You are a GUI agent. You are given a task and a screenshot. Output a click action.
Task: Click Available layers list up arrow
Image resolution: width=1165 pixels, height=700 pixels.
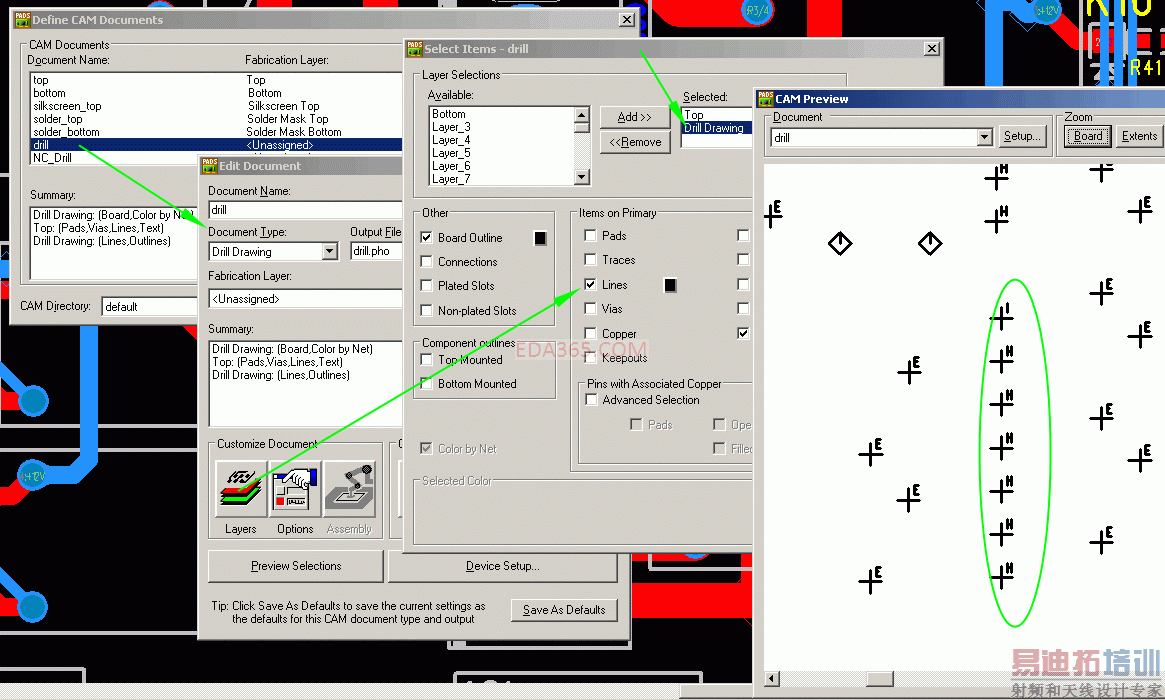582,114
